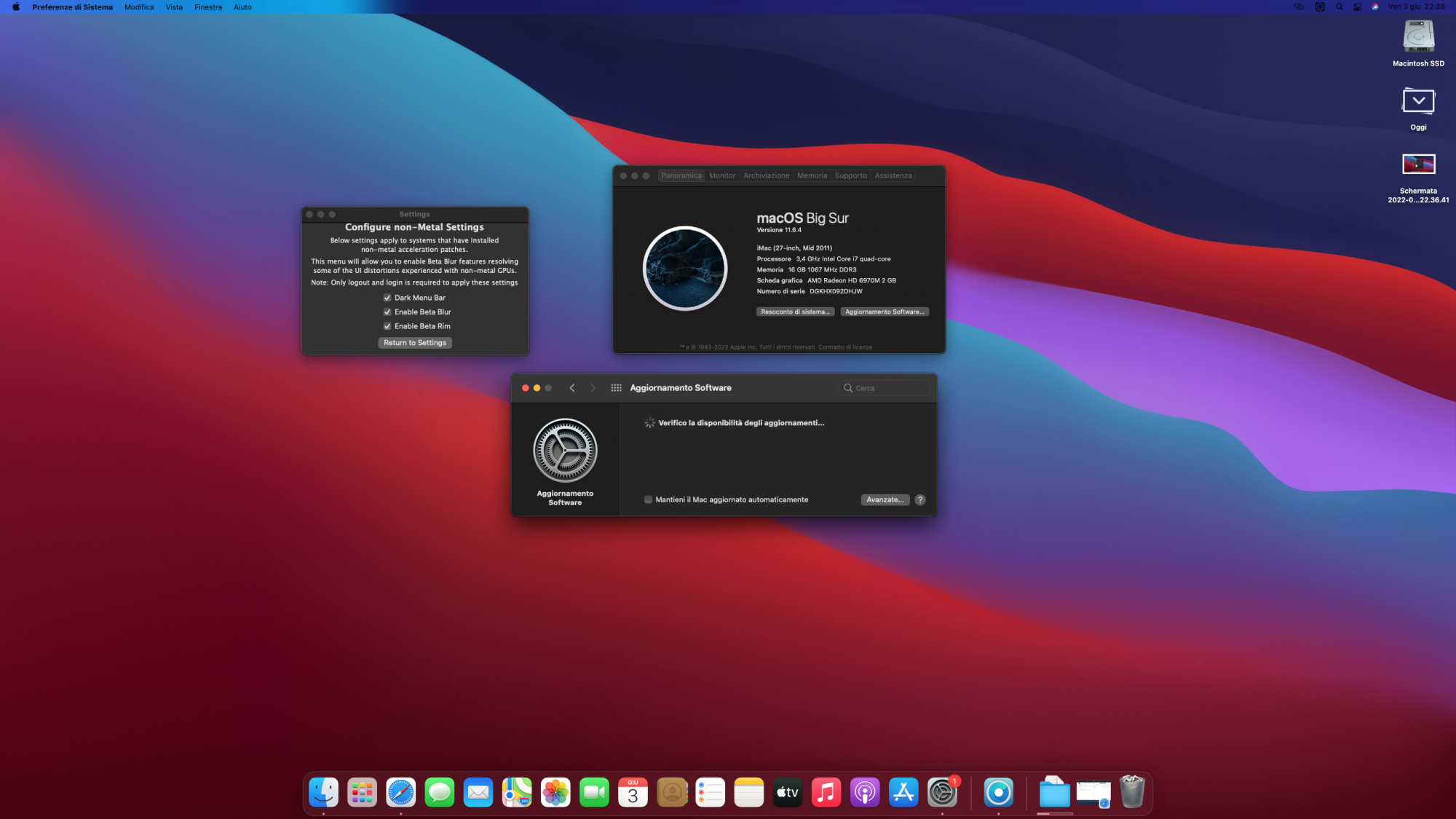
Task: Launch Launchpad from the Dock
Action: [x=362, y=792]
